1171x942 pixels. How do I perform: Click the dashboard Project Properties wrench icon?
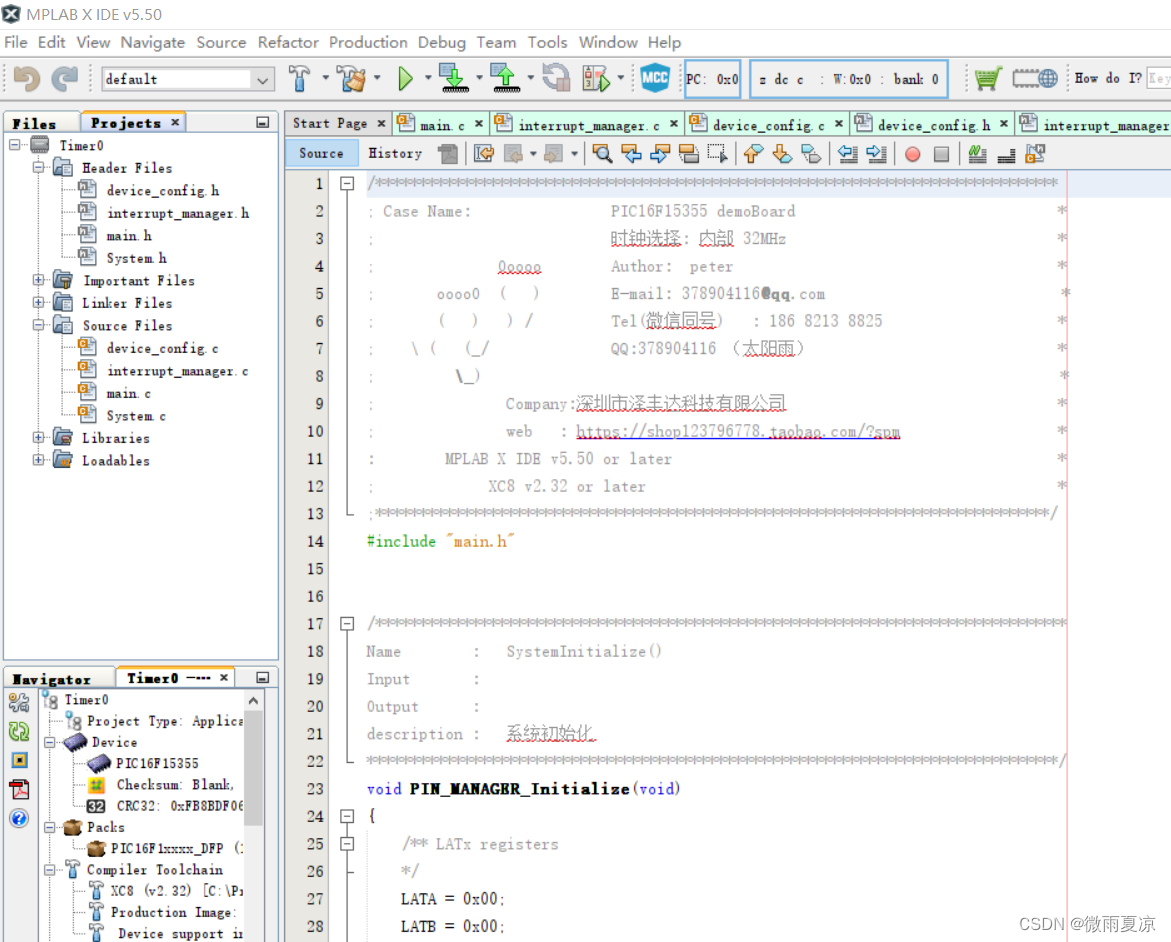click(x=19, y=702)
